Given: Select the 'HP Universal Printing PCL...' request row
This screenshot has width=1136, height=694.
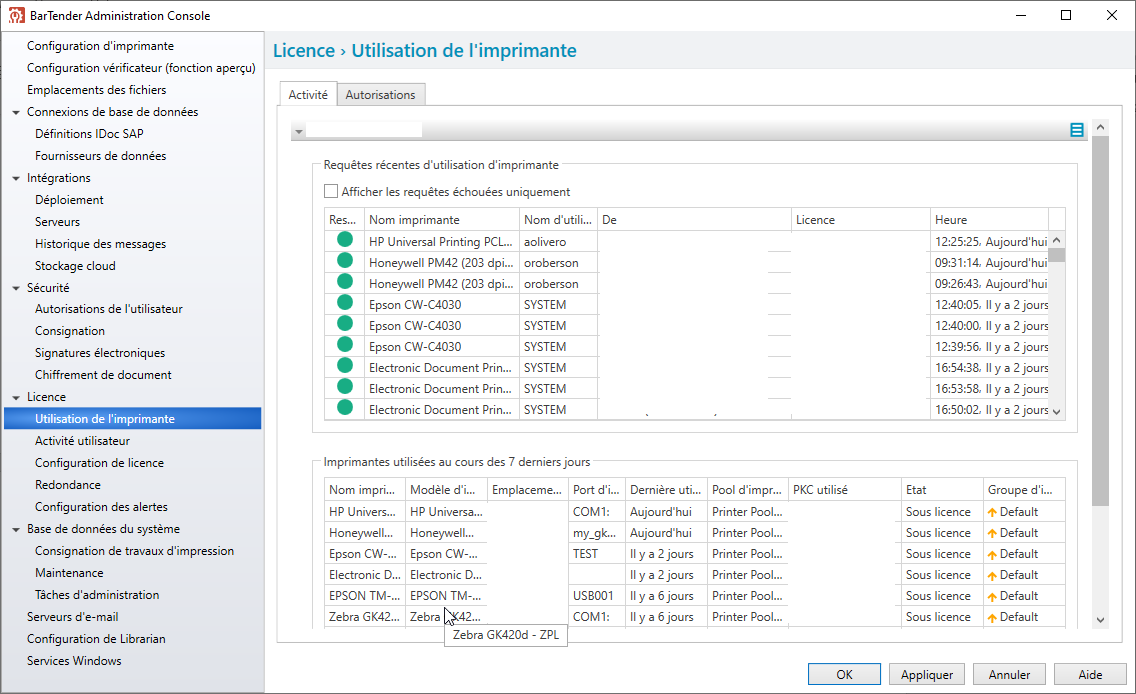Looking at the screenshot, I should [x=686, y=241].
